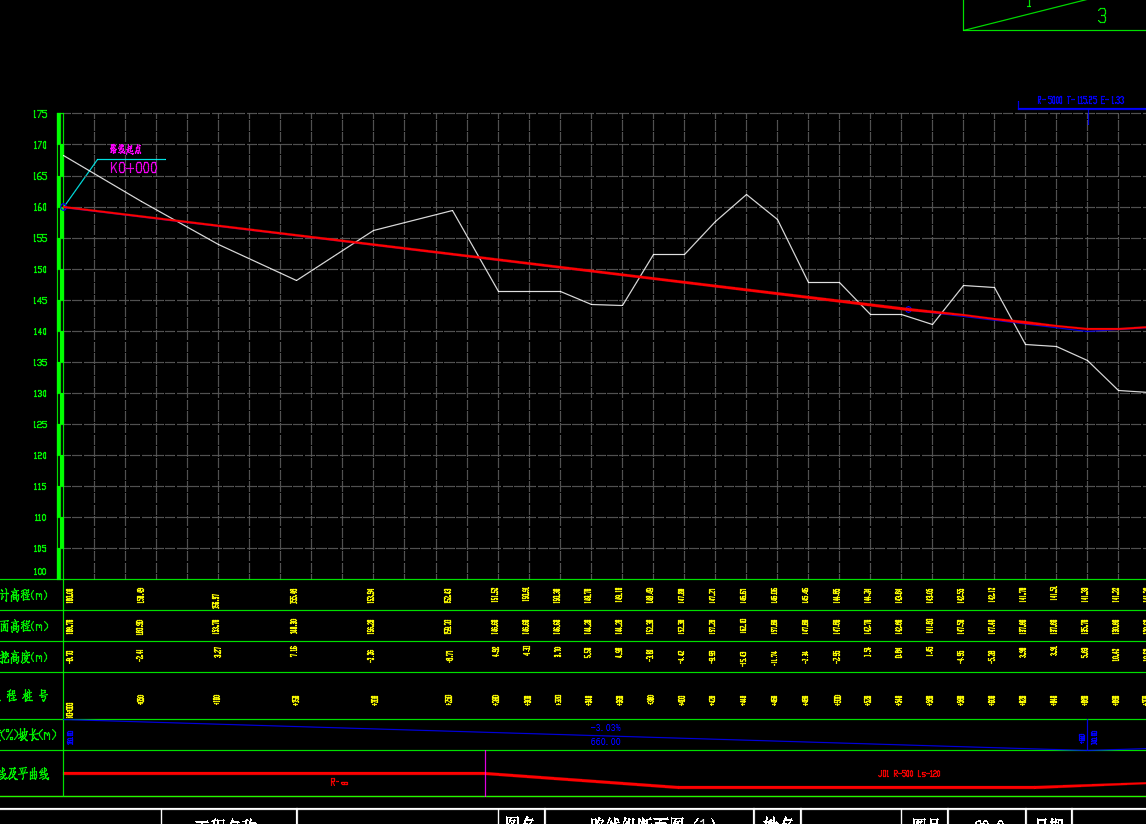Click the -2.03% slope value text
This screenshot has width=1146, height=824.
pyautogui.click(x=605, y=729)
